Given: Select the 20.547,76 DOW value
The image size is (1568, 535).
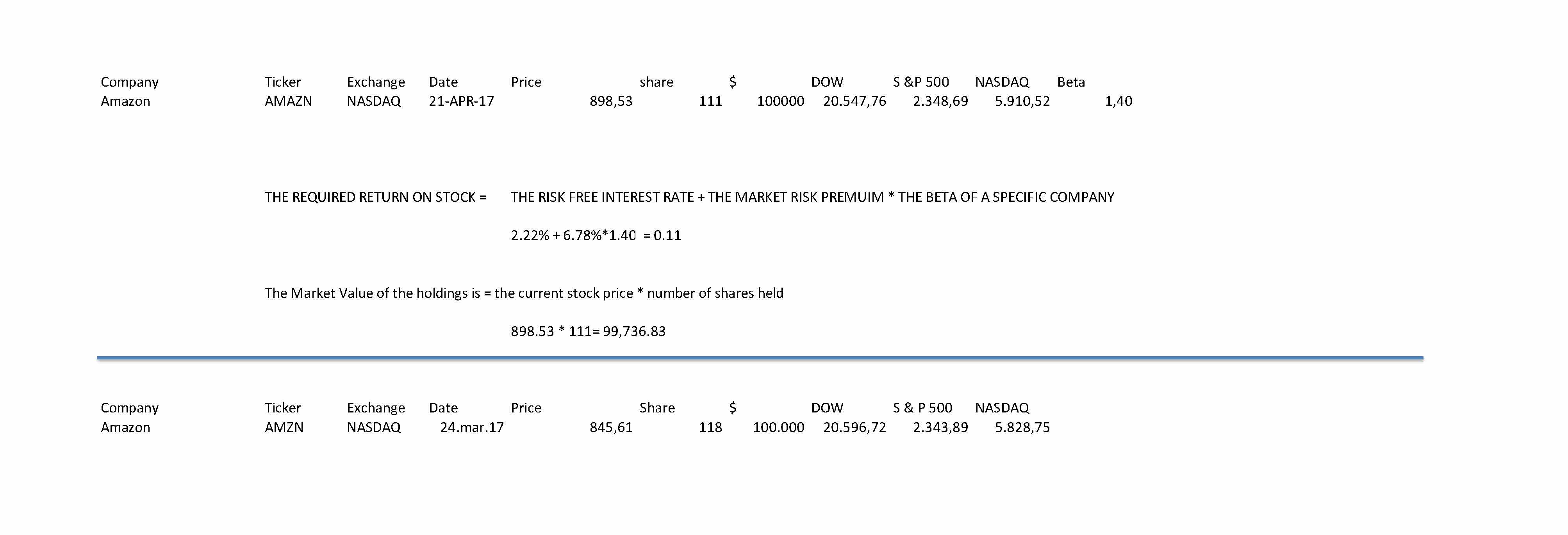Looking at the screenshot, I should tap(854, 101).
